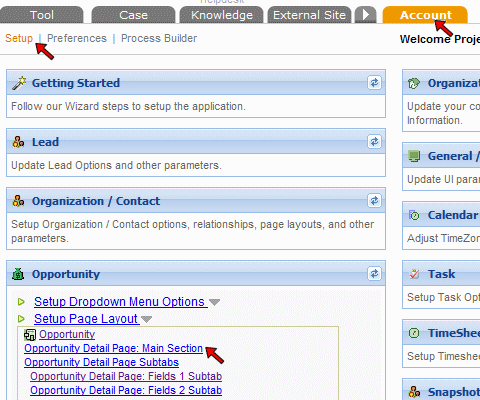Open Opportunity Detail Page: Fields 2 Subtab
480x400 pixels.
[126, 390]
